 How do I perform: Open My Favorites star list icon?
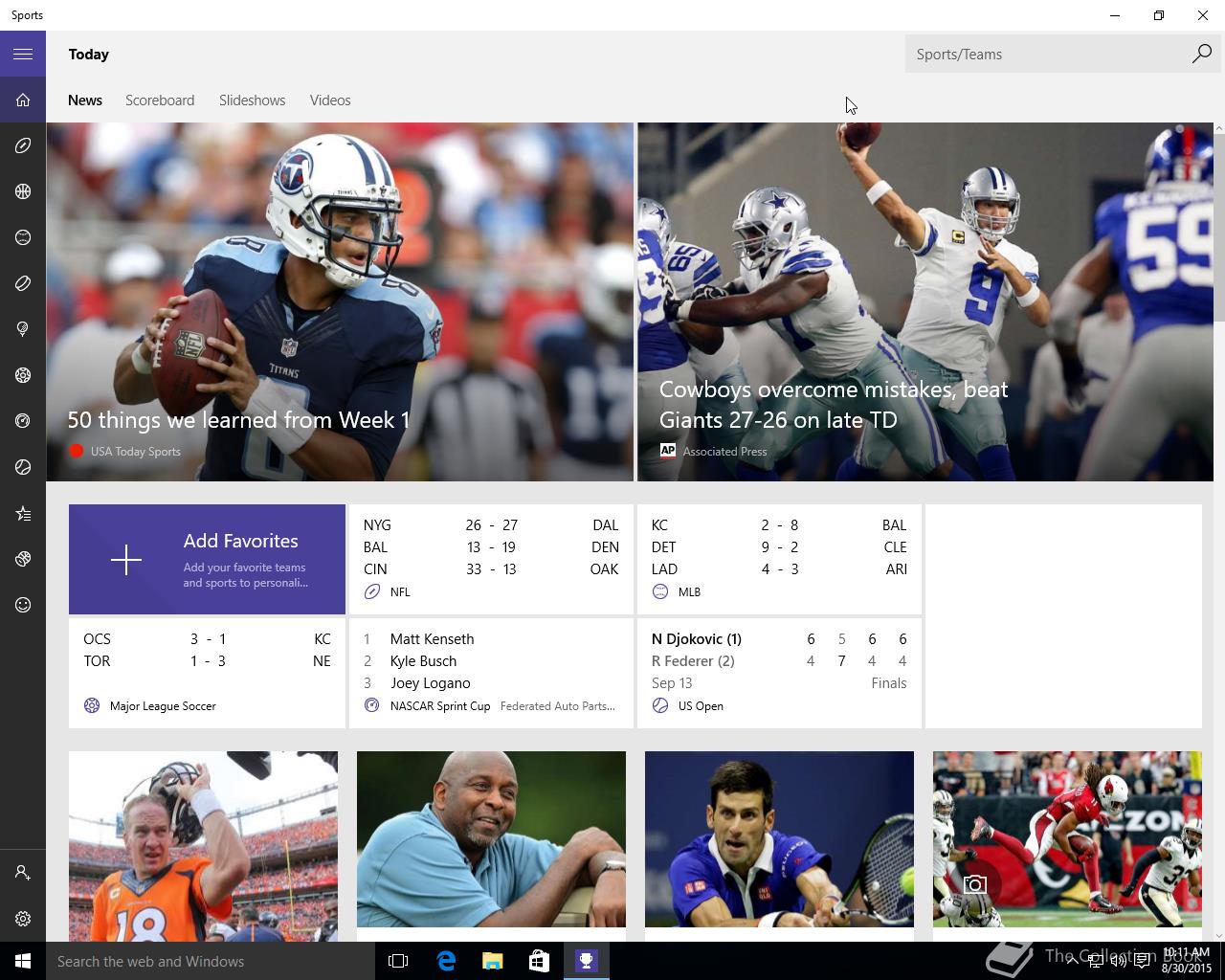[x=23, y=514]
